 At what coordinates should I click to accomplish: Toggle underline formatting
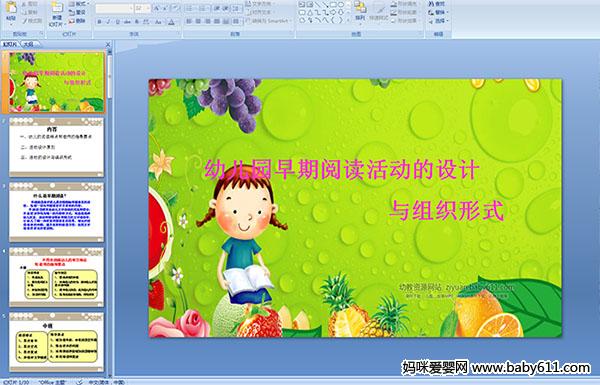(x=118, y=22)
